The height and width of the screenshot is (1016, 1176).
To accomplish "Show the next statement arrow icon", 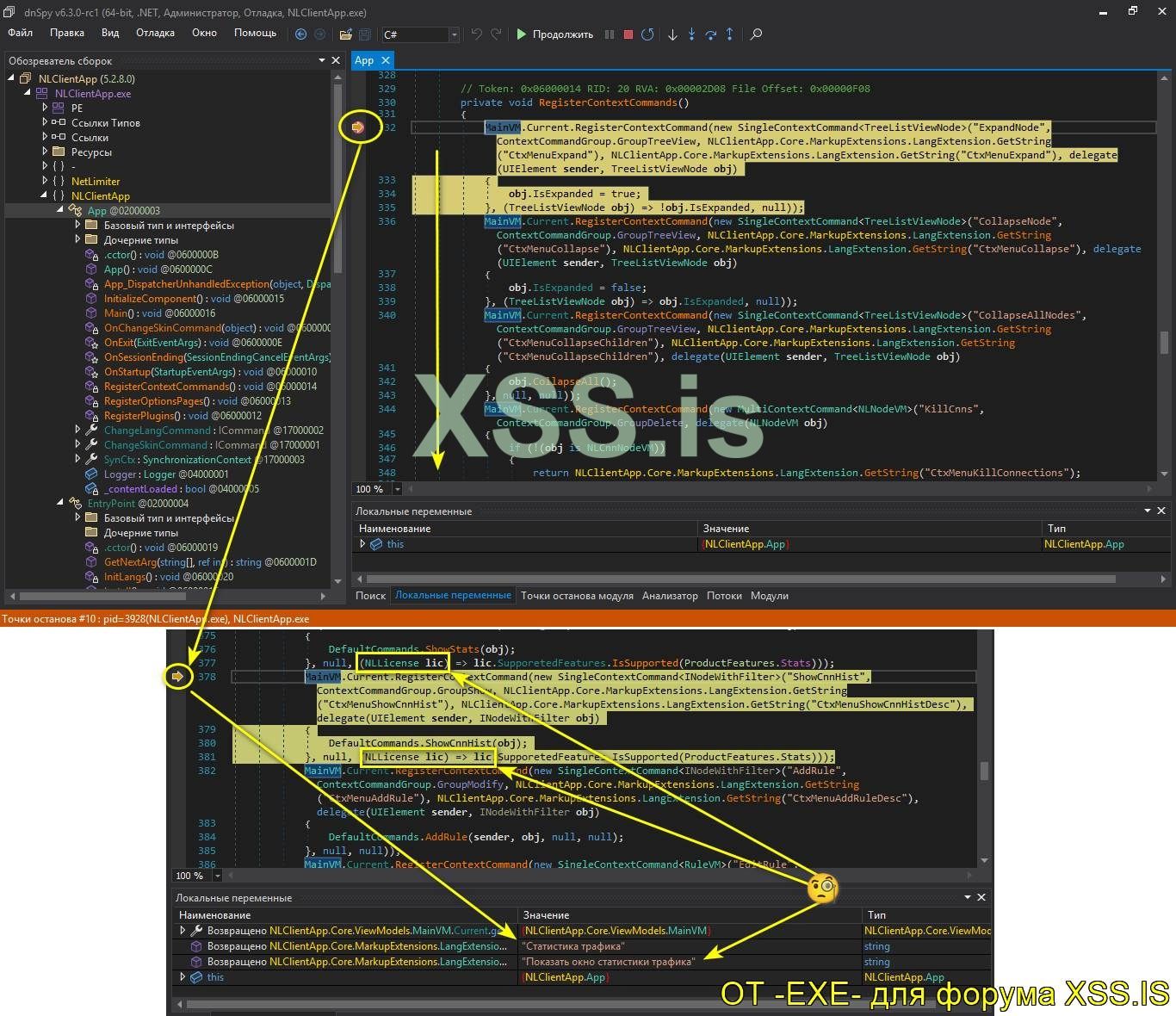I will coord(672,34).
